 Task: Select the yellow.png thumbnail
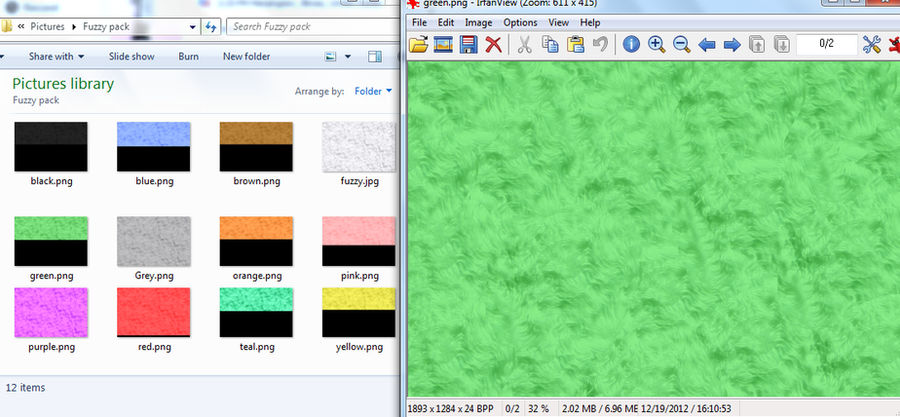(x=359, y=312)
